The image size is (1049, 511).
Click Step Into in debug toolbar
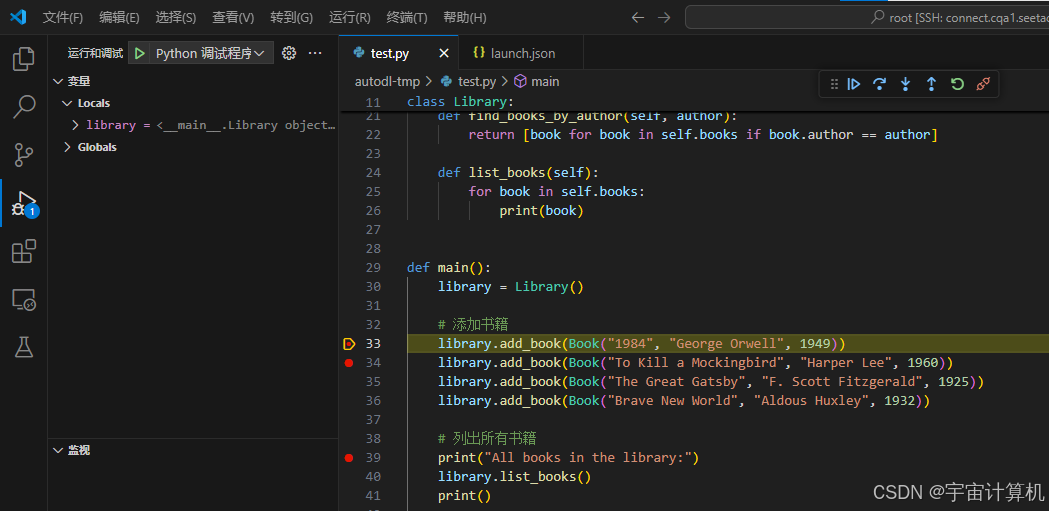pyautogui.click(x=905, y=84)
